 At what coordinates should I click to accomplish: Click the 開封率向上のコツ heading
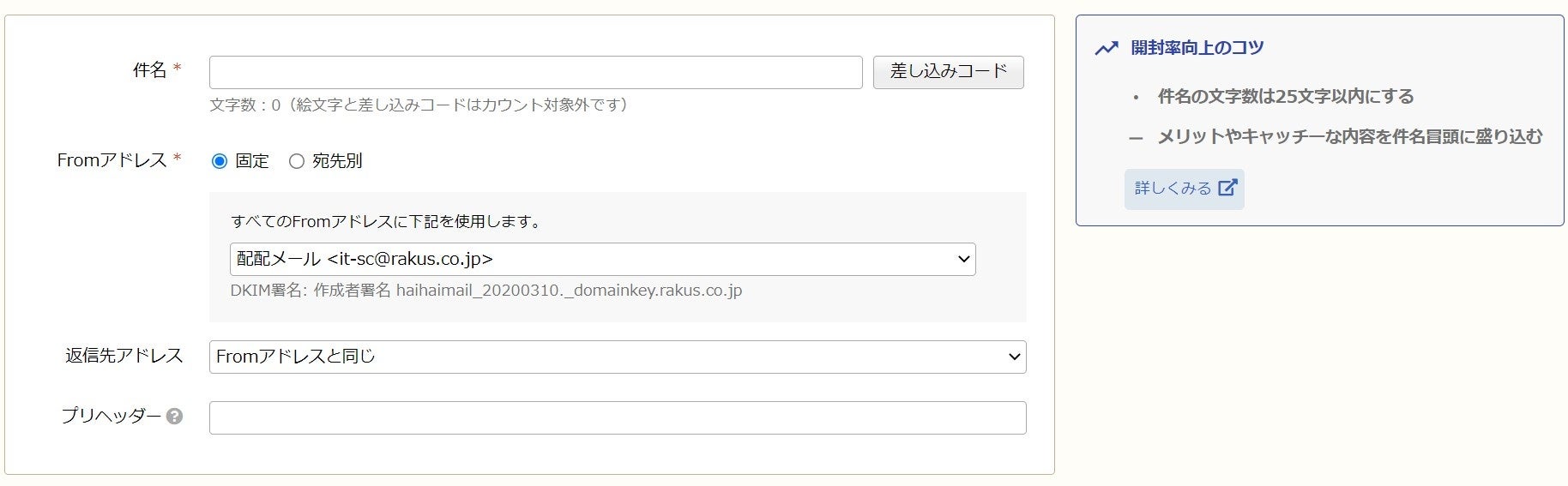[x=1197, y=48]
